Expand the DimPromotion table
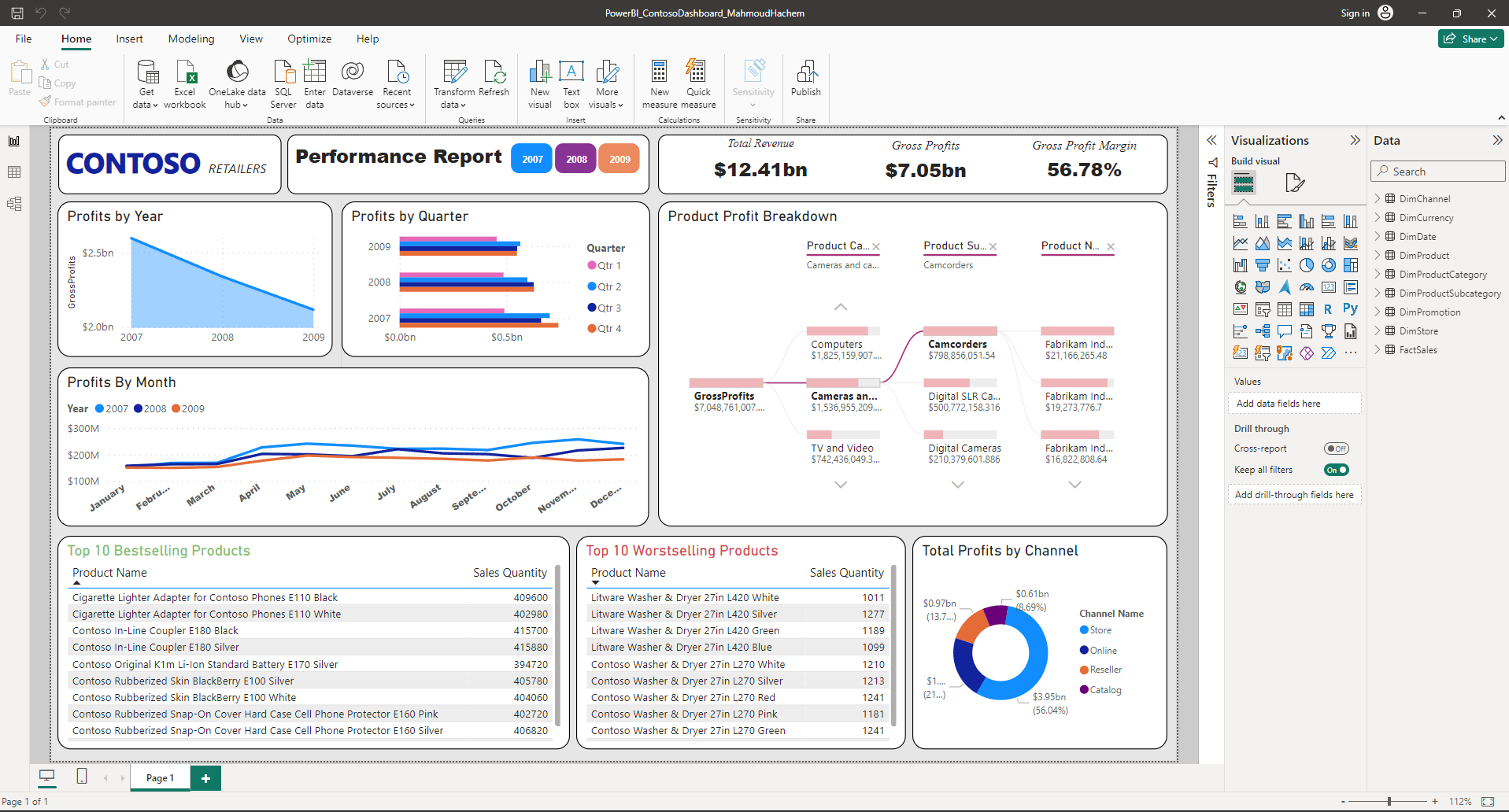1509x812 pixels. click(x=1378, y=312)
